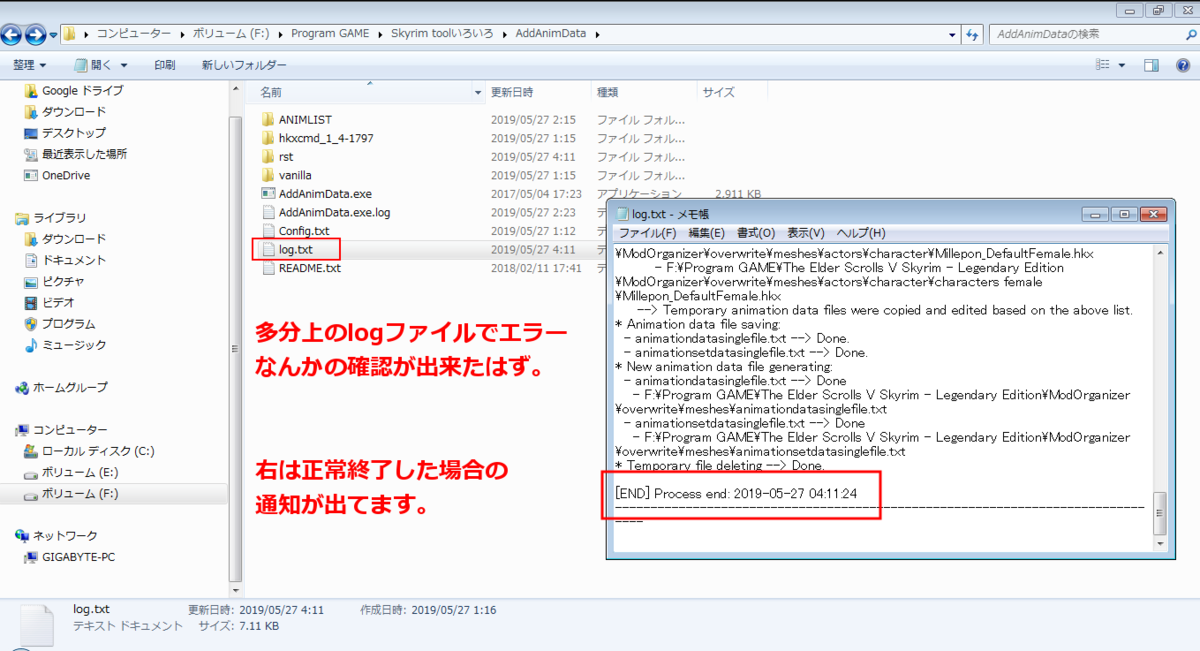This screenshot has width=1200, height=651.
Task: Open GIGABYTE-PC network computer
Action: (x=70, y=557)
